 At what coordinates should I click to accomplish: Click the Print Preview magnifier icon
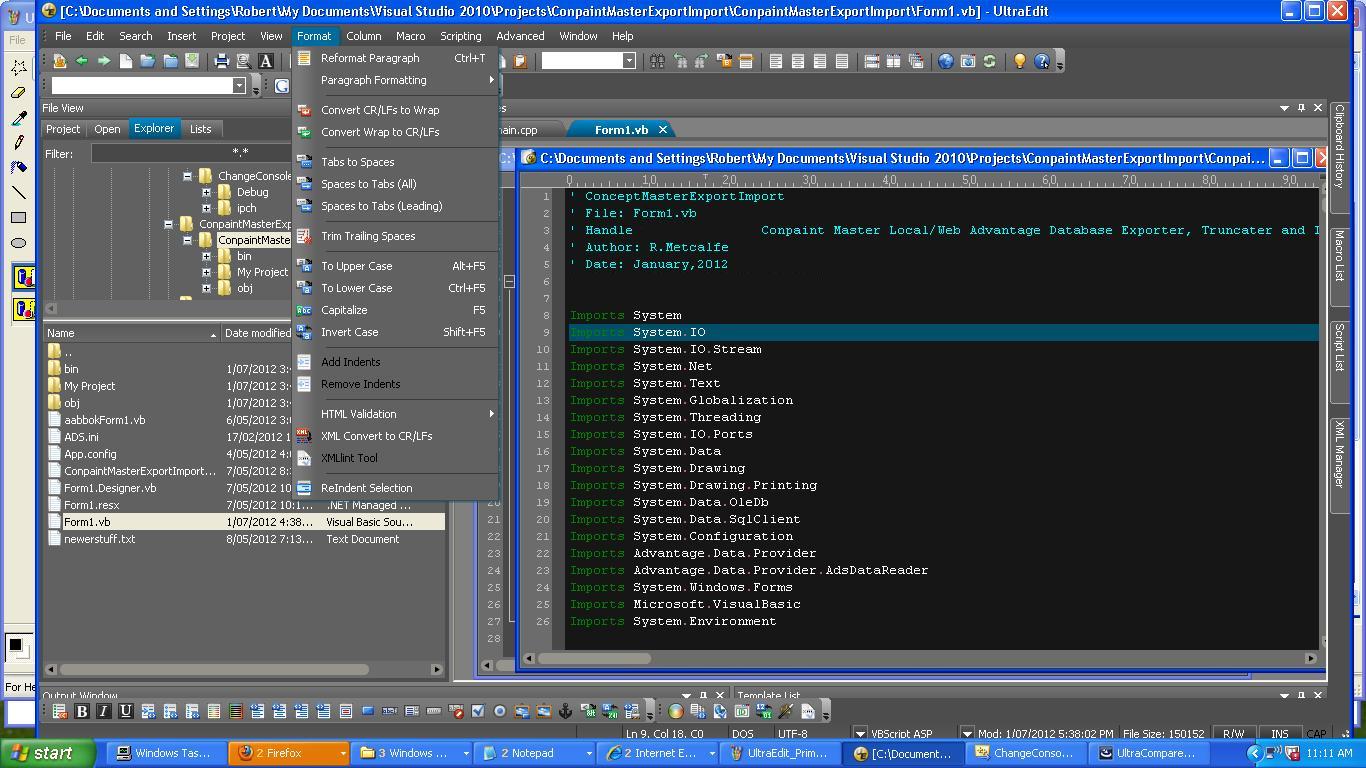(x=243, y=61)
